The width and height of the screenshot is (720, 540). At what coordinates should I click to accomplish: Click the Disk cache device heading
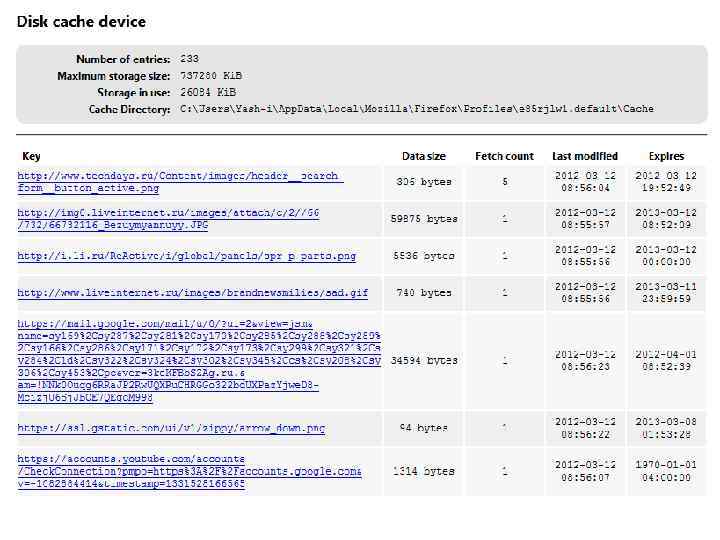coord(81,21)
